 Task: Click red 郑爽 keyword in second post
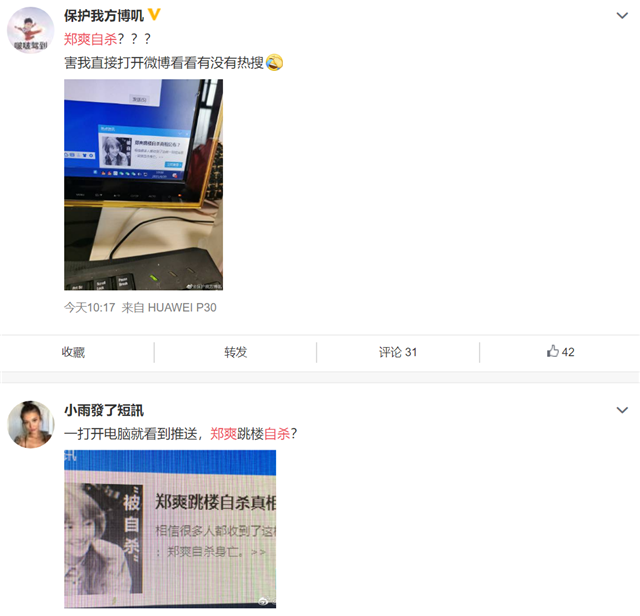223,434
